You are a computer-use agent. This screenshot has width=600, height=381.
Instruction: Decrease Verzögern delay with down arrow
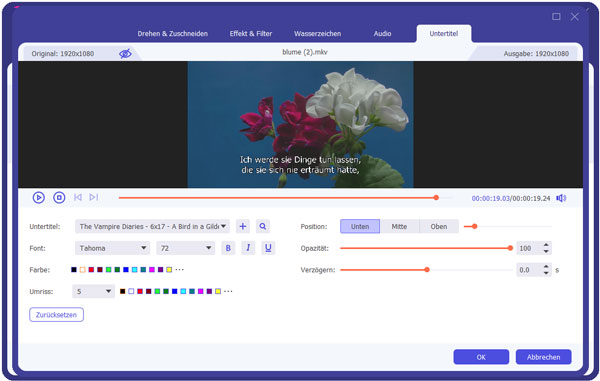546,273
